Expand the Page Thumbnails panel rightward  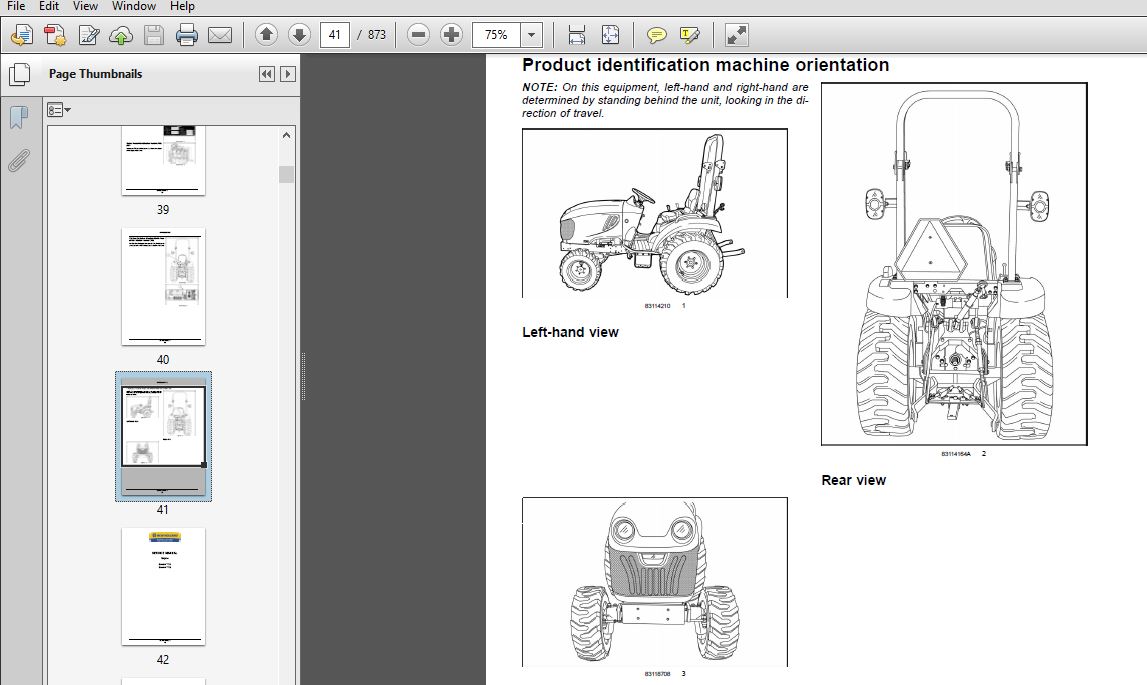287,74
